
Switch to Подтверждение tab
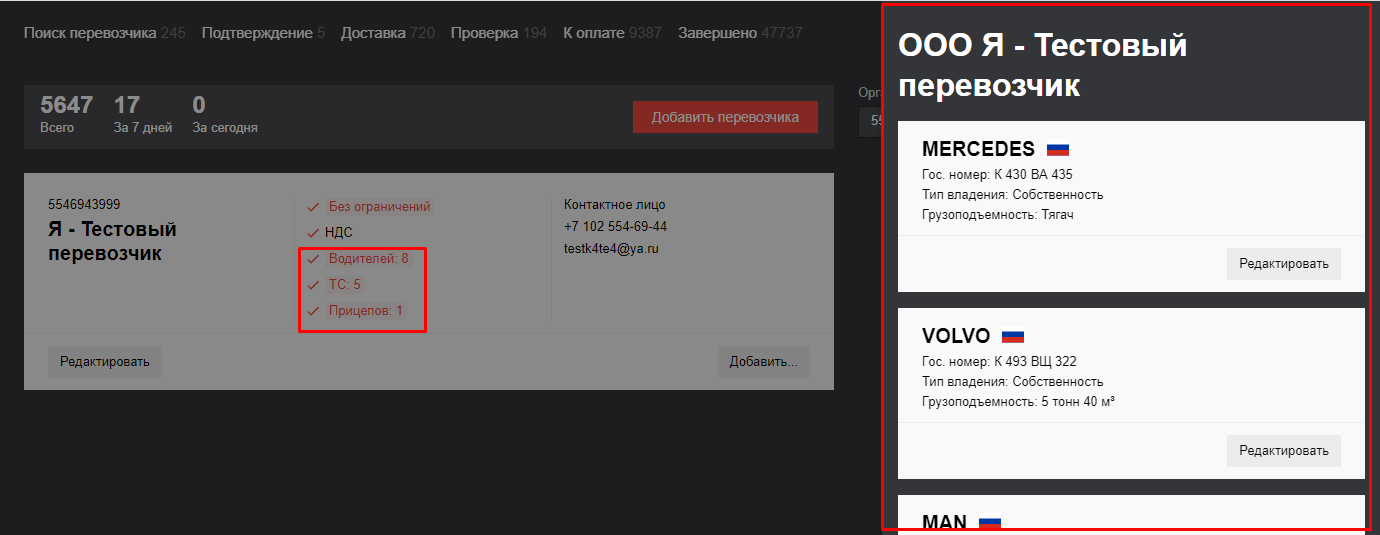tap(263, 33)
